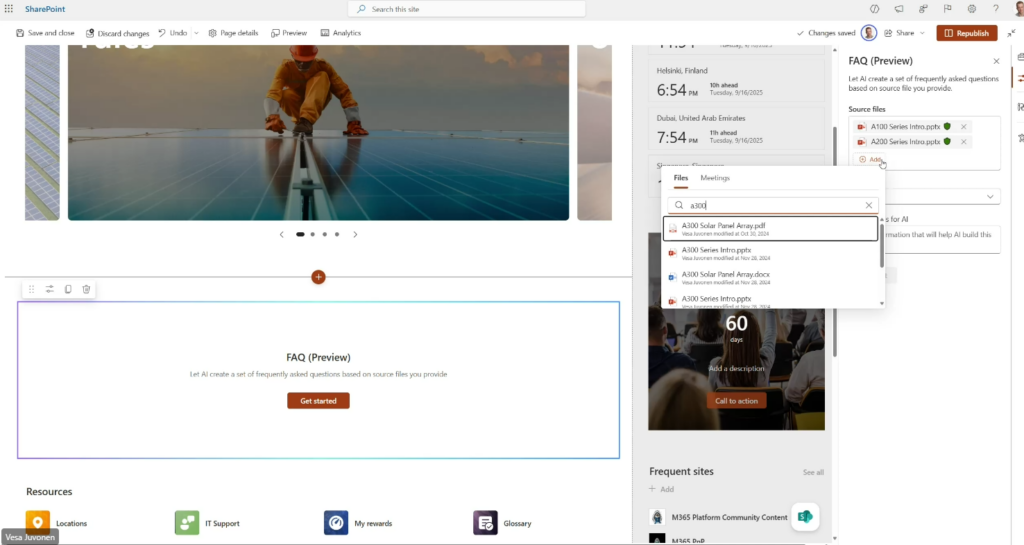The image size is (1024, 545).
Task: Click the Call to action button
Action: coord(736,401)
